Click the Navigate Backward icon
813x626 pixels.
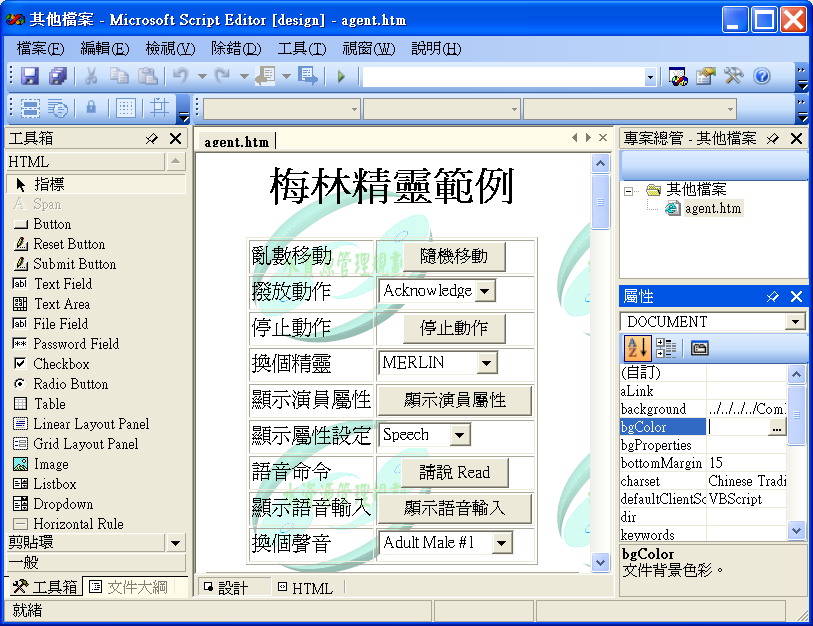tap(266, 76)
